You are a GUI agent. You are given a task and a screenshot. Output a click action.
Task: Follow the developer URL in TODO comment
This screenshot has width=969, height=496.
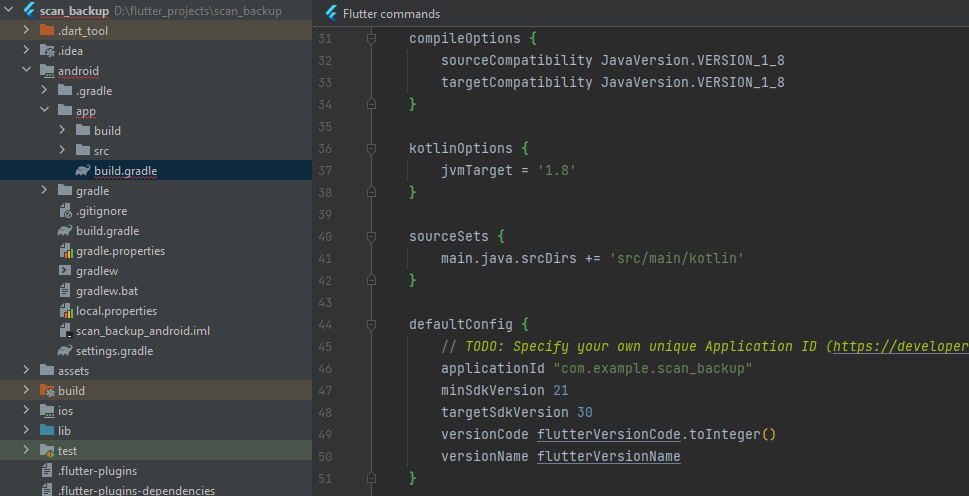[x=901, y=347]
